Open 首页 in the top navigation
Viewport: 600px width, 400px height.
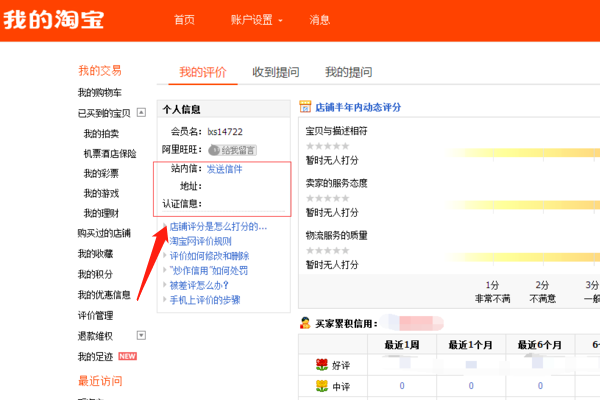point(184,20)
